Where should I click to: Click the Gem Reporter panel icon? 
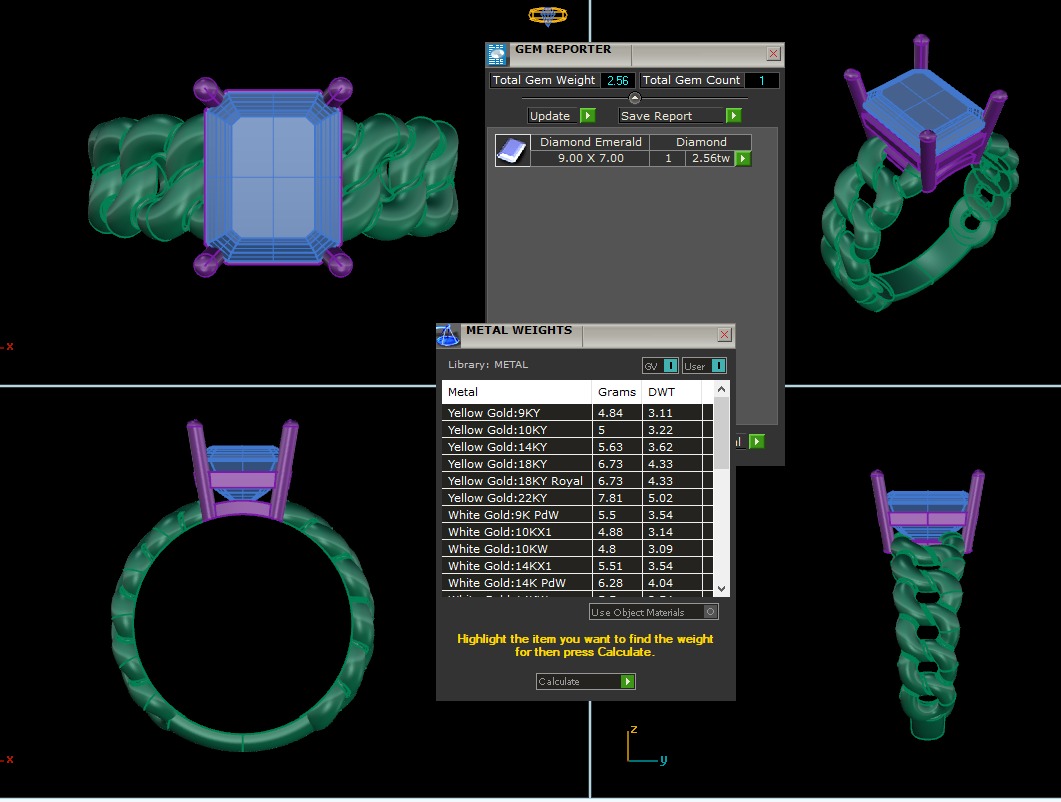(497, 55)
